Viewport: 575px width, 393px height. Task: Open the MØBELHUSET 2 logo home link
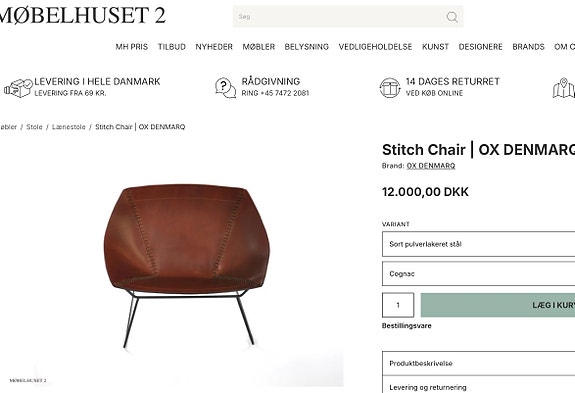click(81, 15)
